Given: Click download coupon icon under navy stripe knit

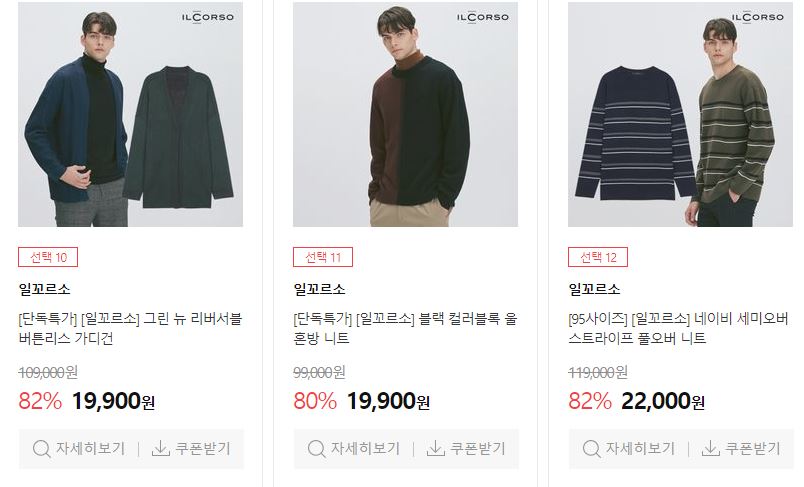Looking at the screenshot, I should point(710,449).
